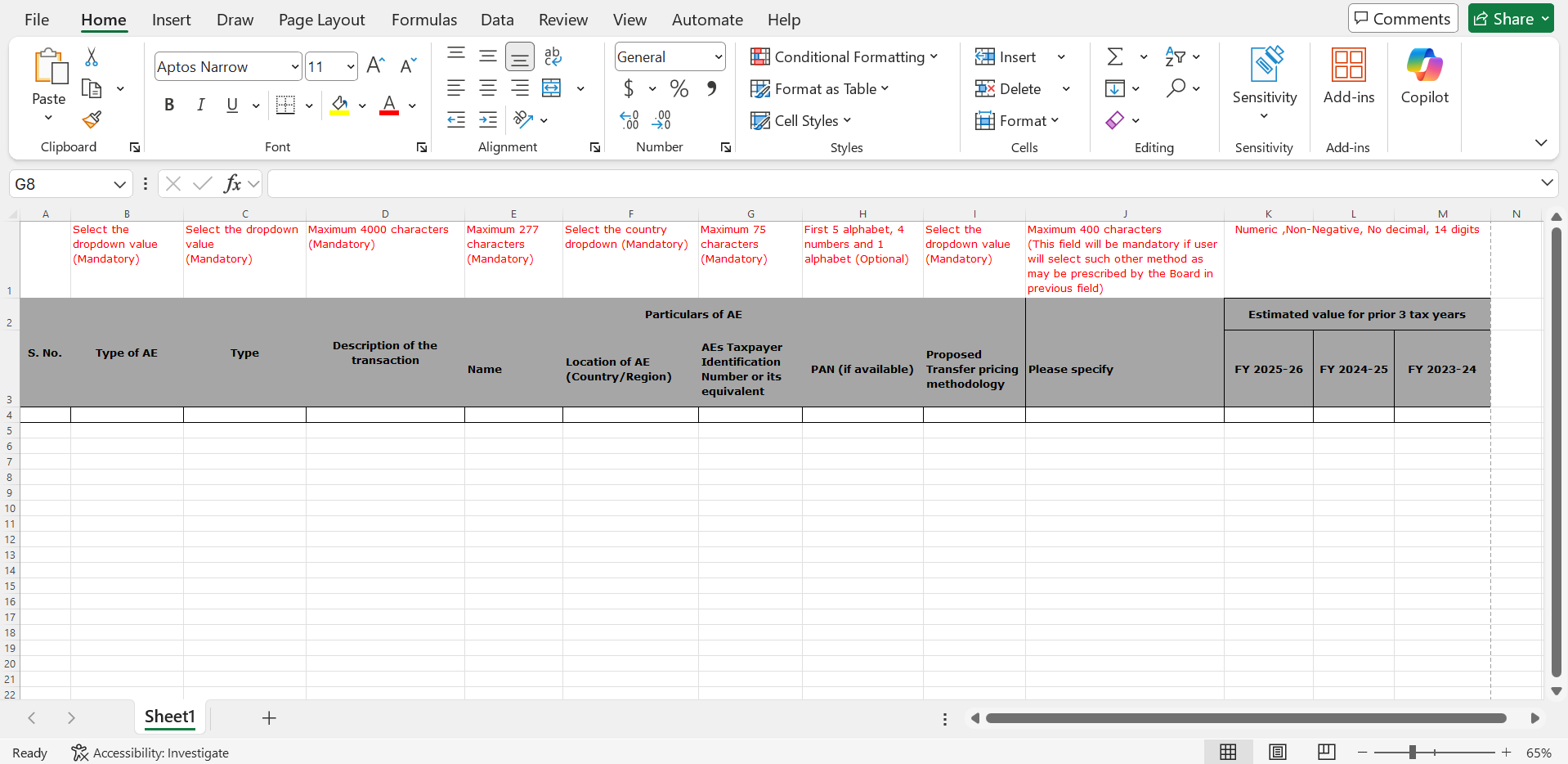Toggle Bold formatting

coord(169,105)
